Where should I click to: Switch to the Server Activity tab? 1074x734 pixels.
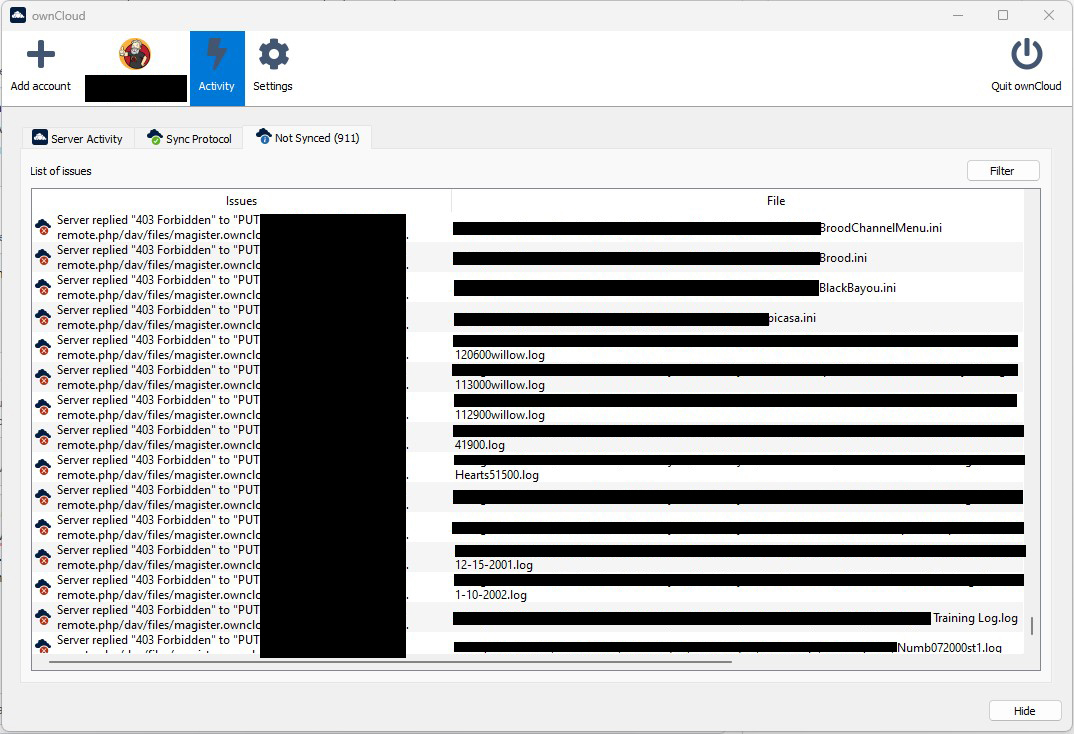(x=77, y=137)
